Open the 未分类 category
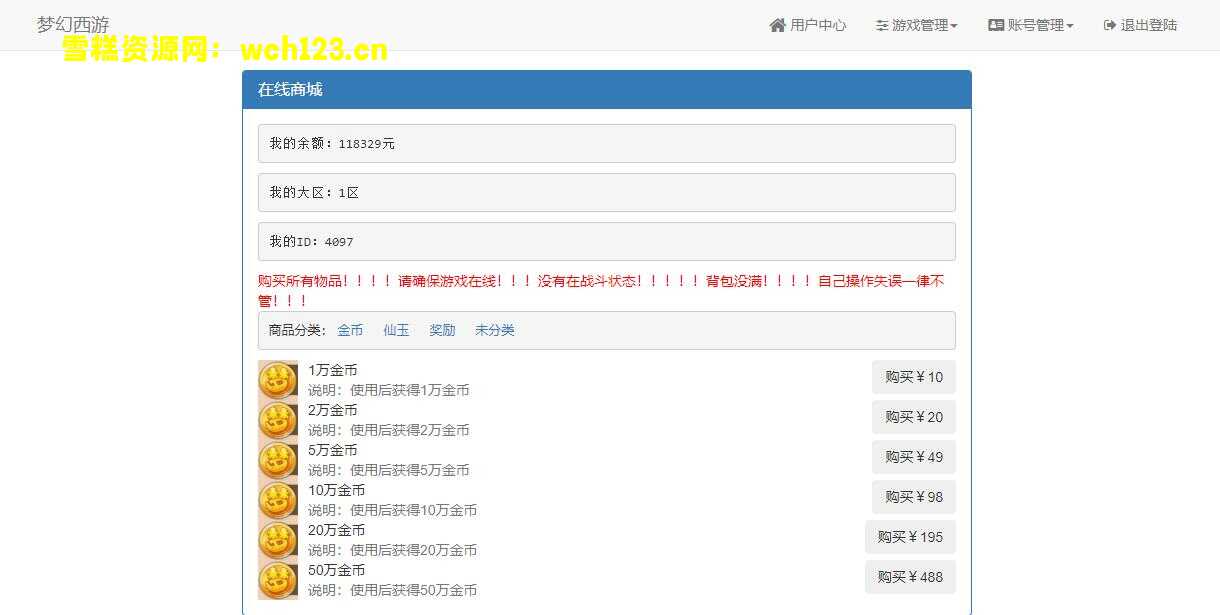The height and width of the screenshot is (615, 1220). point(494,330)
